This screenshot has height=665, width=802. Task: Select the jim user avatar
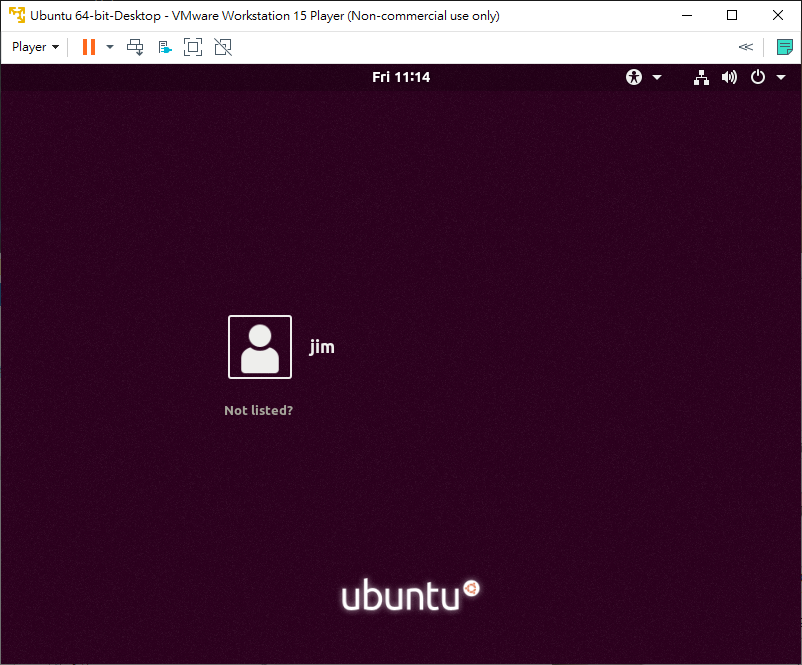(x=260, y=347)
